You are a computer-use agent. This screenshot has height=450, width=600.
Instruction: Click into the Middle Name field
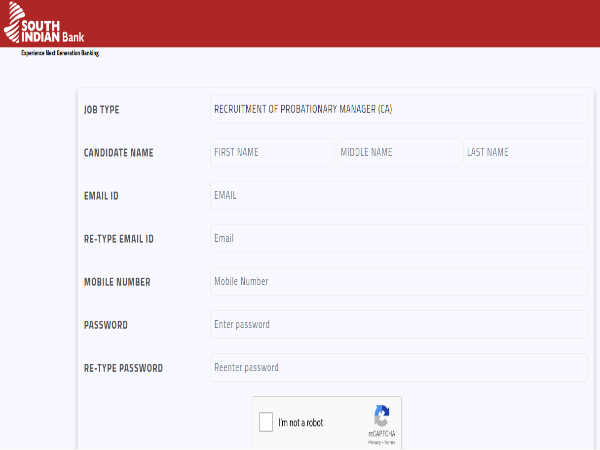[397, 152]
